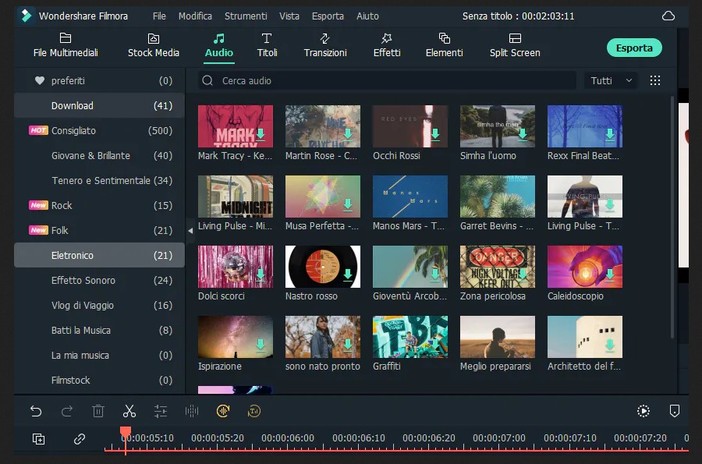Select the preferiti category

pyautogui.click(x=99, y=81)
